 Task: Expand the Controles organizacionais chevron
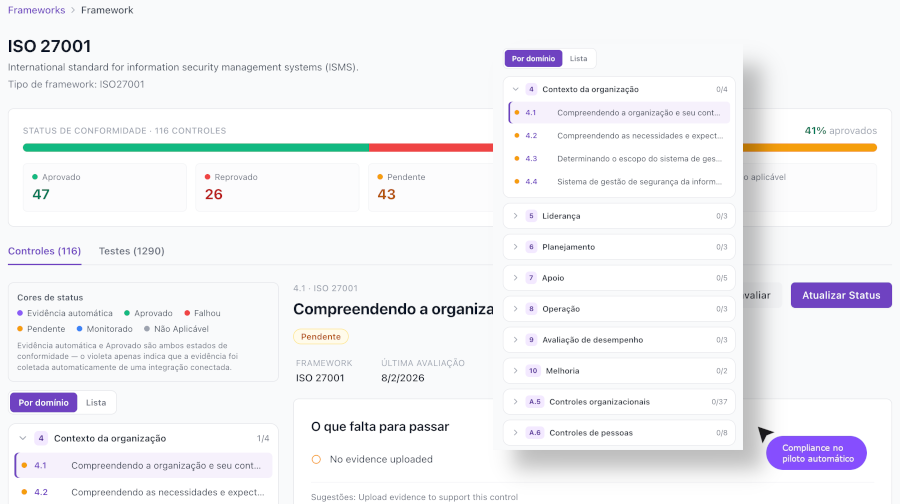pos(515,402)
